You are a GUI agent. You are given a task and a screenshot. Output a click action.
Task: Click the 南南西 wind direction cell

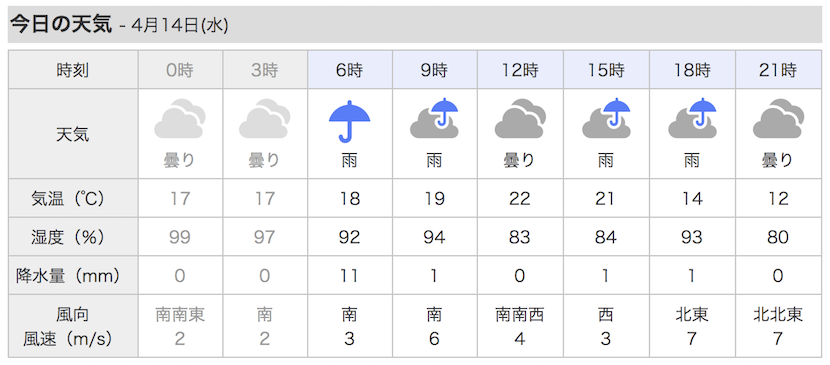point(520,315)
